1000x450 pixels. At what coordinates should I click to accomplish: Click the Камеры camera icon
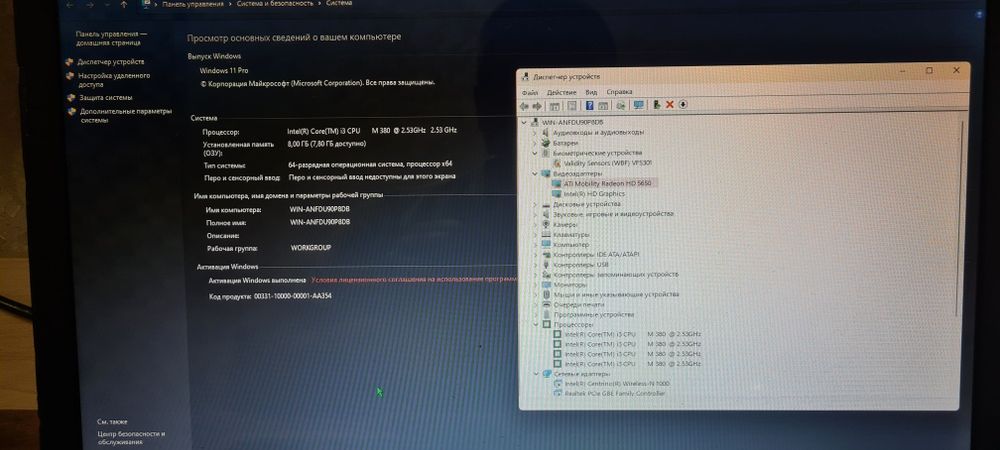[x=546, y=224]
